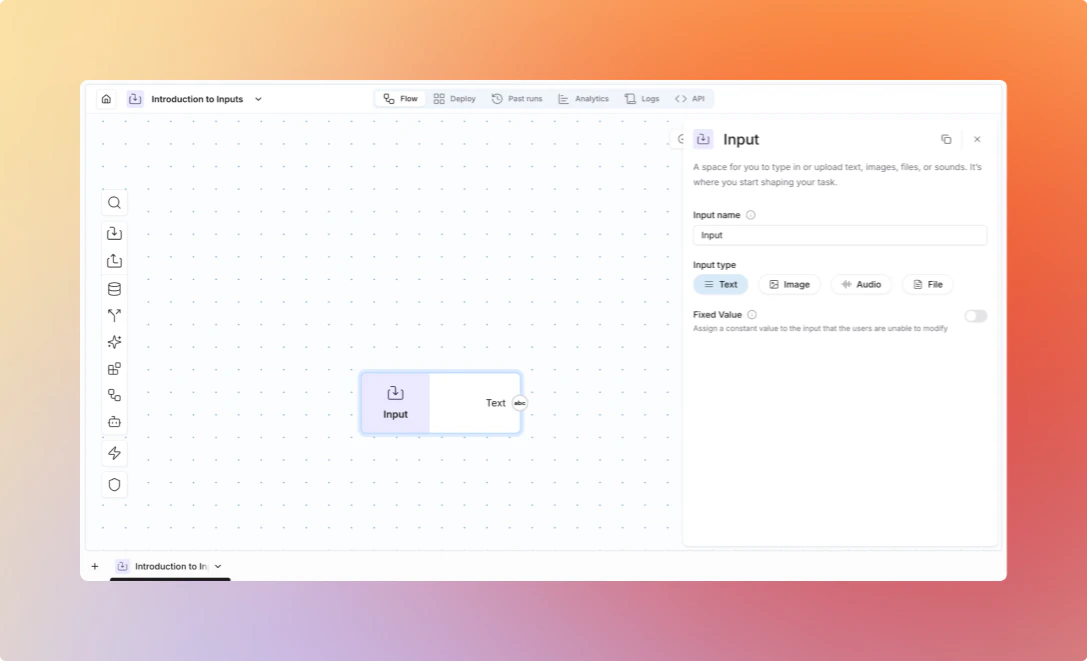Set input type to Image

(789, 284)
